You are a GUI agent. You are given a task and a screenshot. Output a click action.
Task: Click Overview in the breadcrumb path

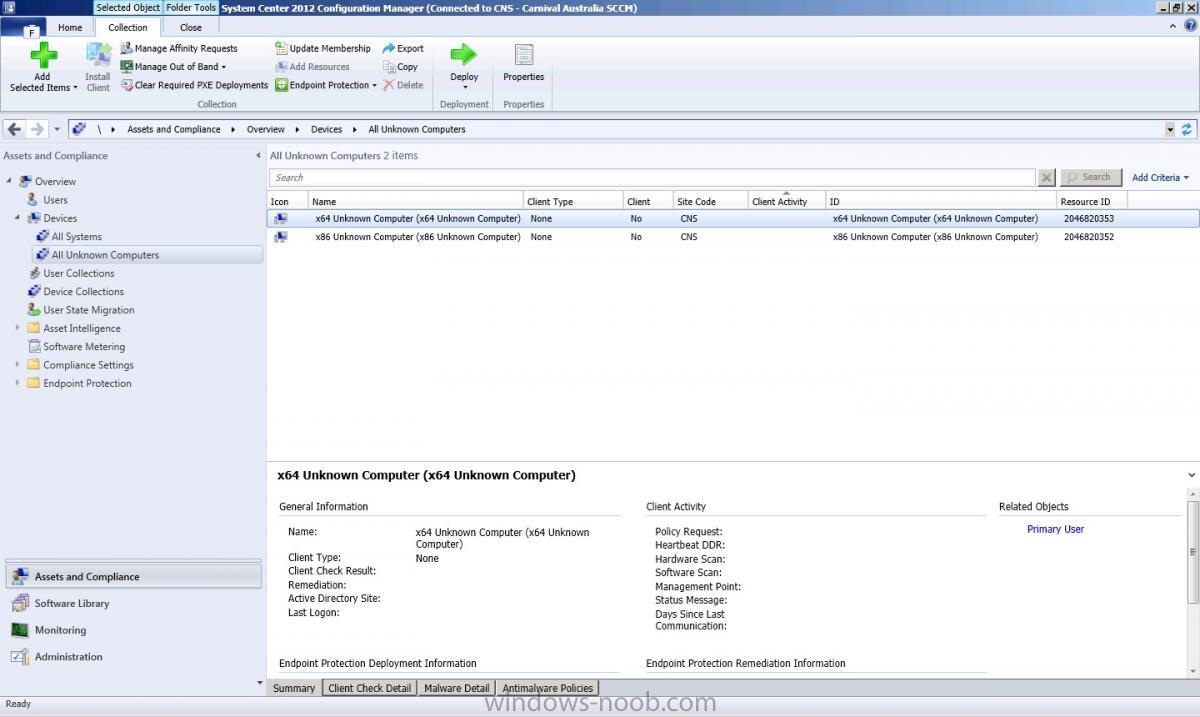pos(266,129)
